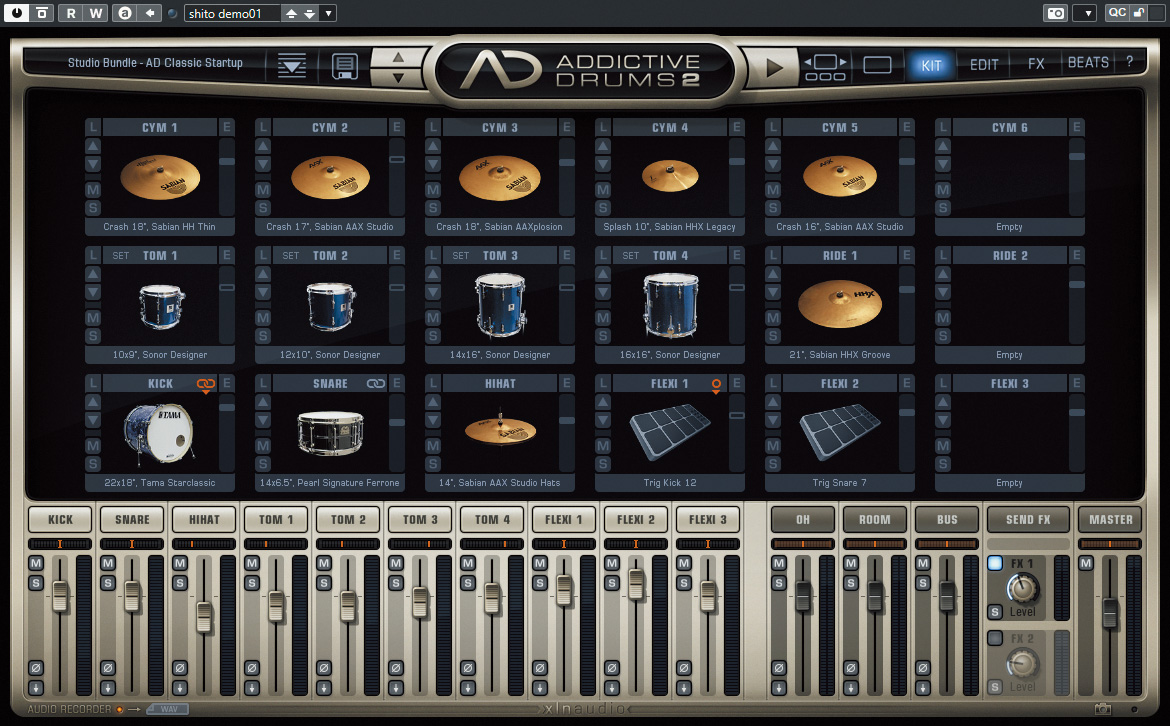Switch to the FX page
This screenshot has height=726, width=1170.
point(1036,64)
